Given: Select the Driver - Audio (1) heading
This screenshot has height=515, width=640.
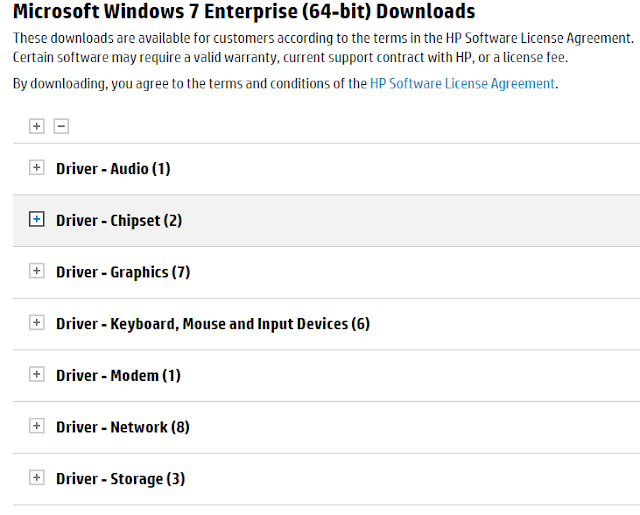Looking at the screenshot, I should click(x=113, y=169).
